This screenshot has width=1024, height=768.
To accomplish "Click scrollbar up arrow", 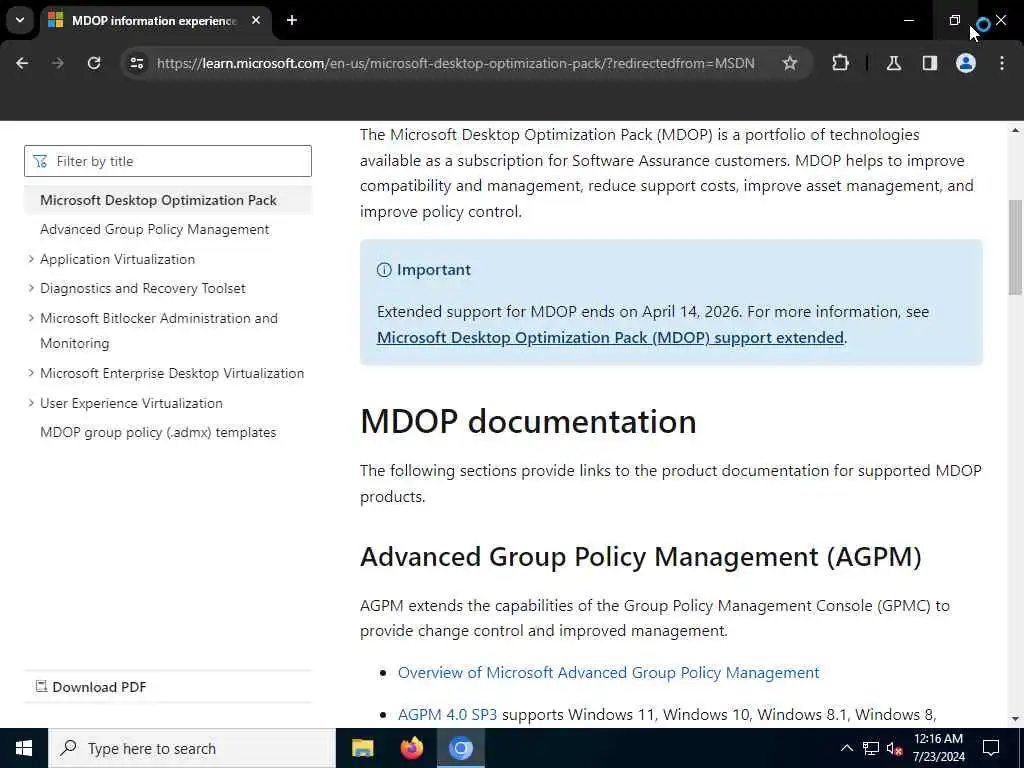I will pyautogui.click(x=1015, y=131).
